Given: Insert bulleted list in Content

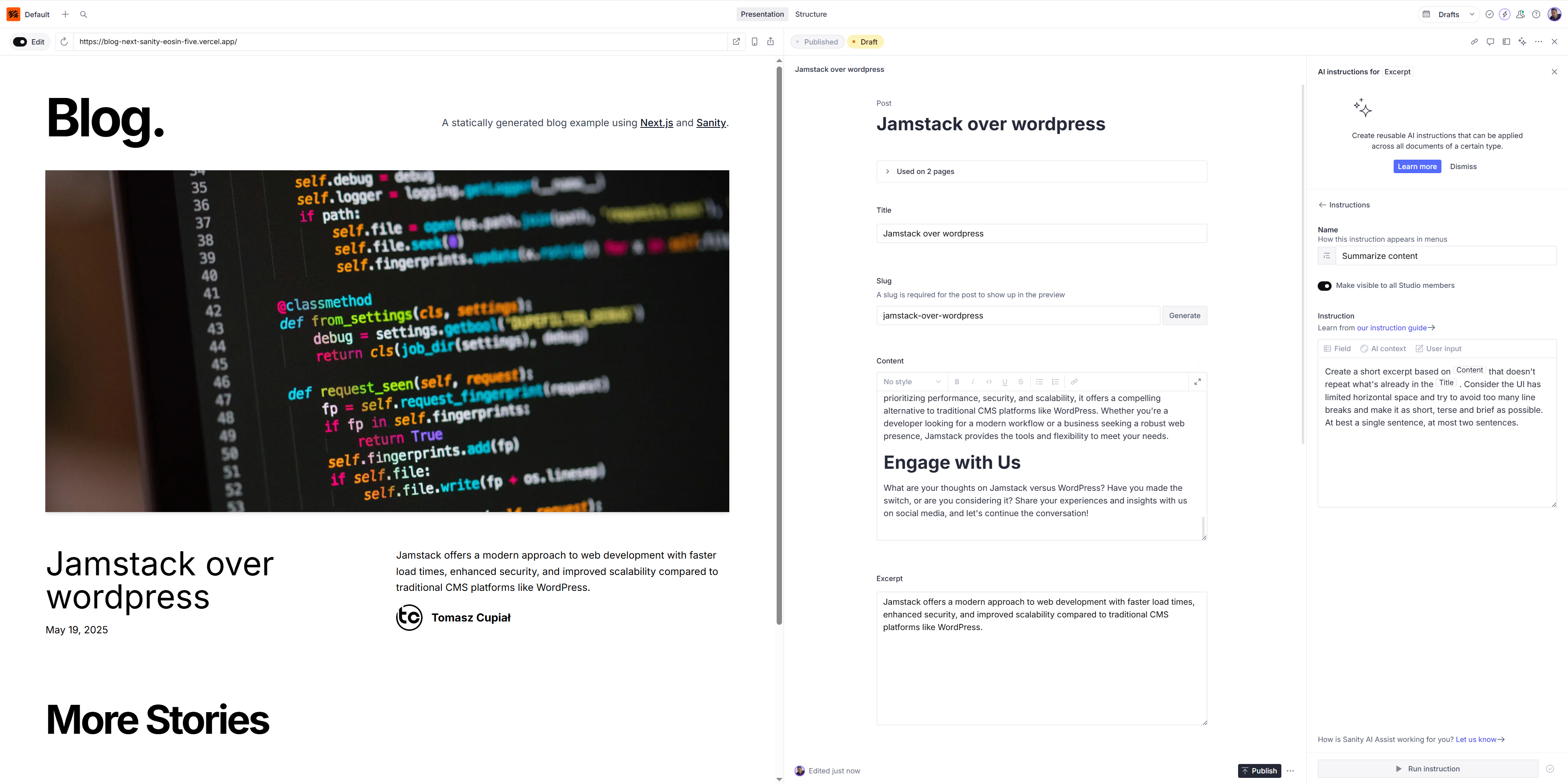Looking at the screenshot, I should (1040, 382).
